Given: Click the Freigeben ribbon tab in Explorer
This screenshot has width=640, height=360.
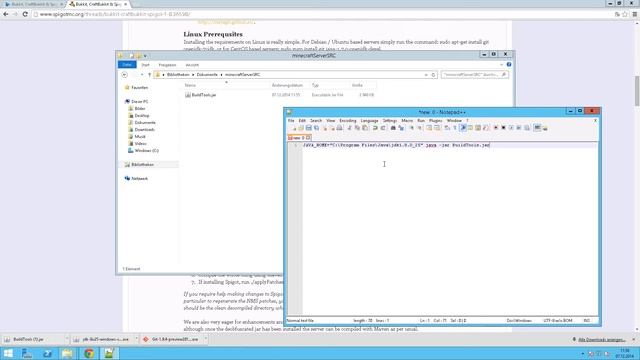Looking at the screenshot, I should coord(167,65).
